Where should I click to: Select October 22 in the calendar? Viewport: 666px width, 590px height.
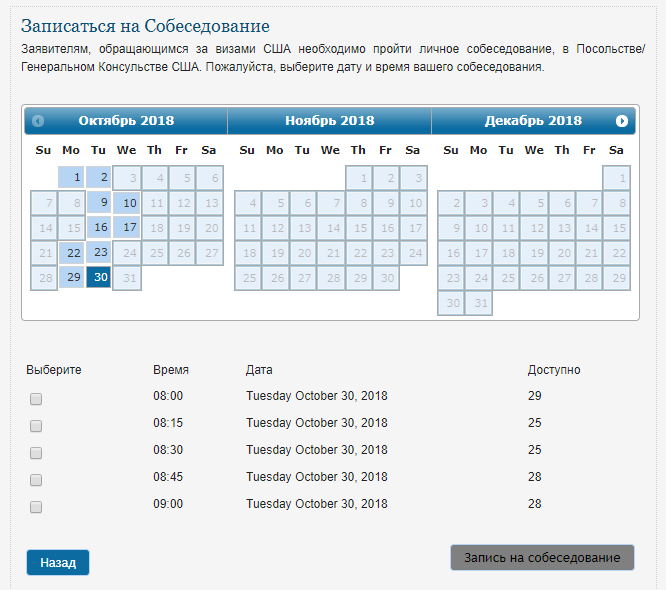click(72, 253)
